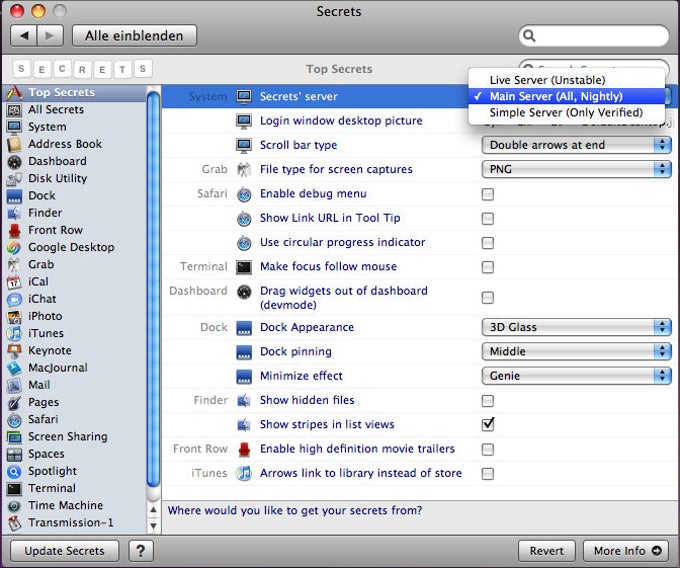This screenshot has height=568, width=680.
Task: Open Mail category icon in sidebar
Action: [14, 385]
